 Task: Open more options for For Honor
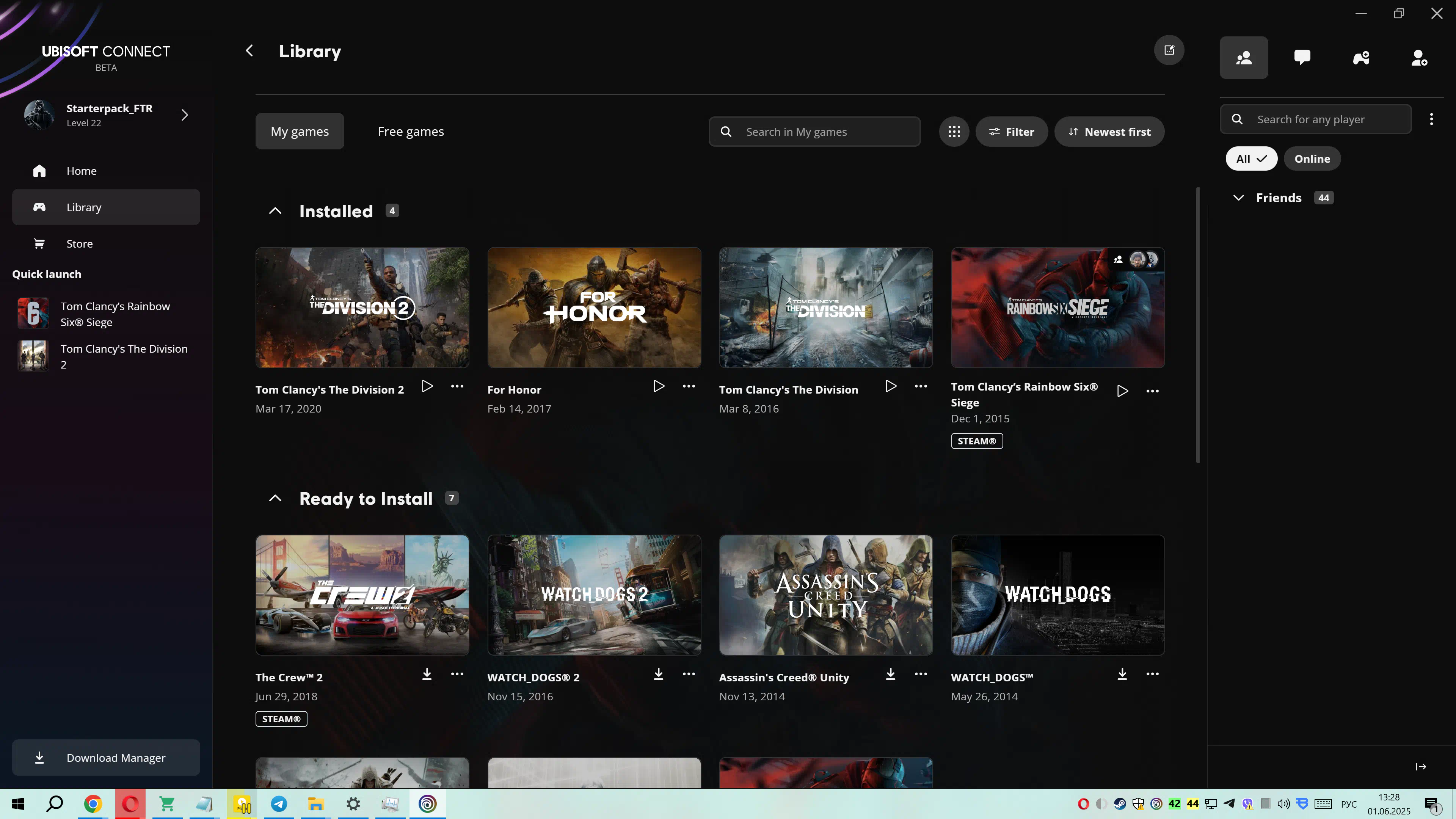tap(689, 386)
